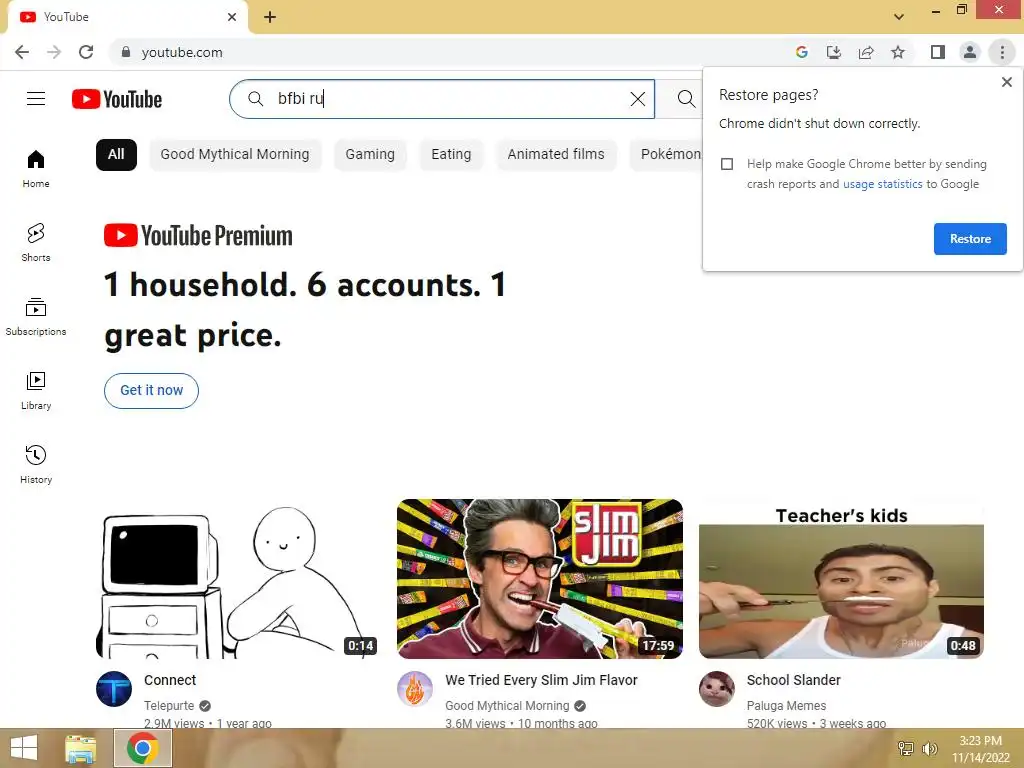
Task: Open Library in the sidebar
Action: [x=36, y=391]
